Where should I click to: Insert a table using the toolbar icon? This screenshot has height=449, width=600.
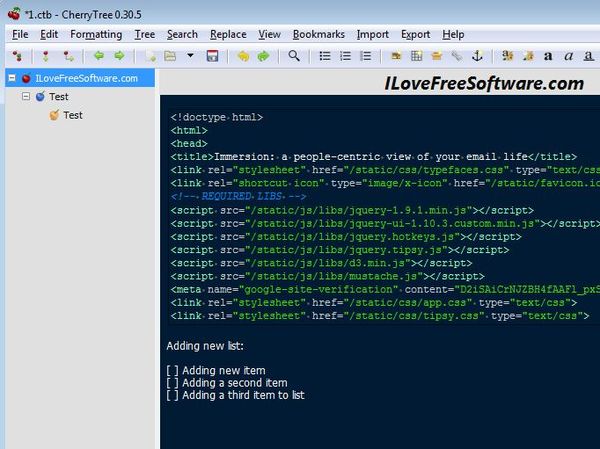pyautogui.click(x=417, y=56)
